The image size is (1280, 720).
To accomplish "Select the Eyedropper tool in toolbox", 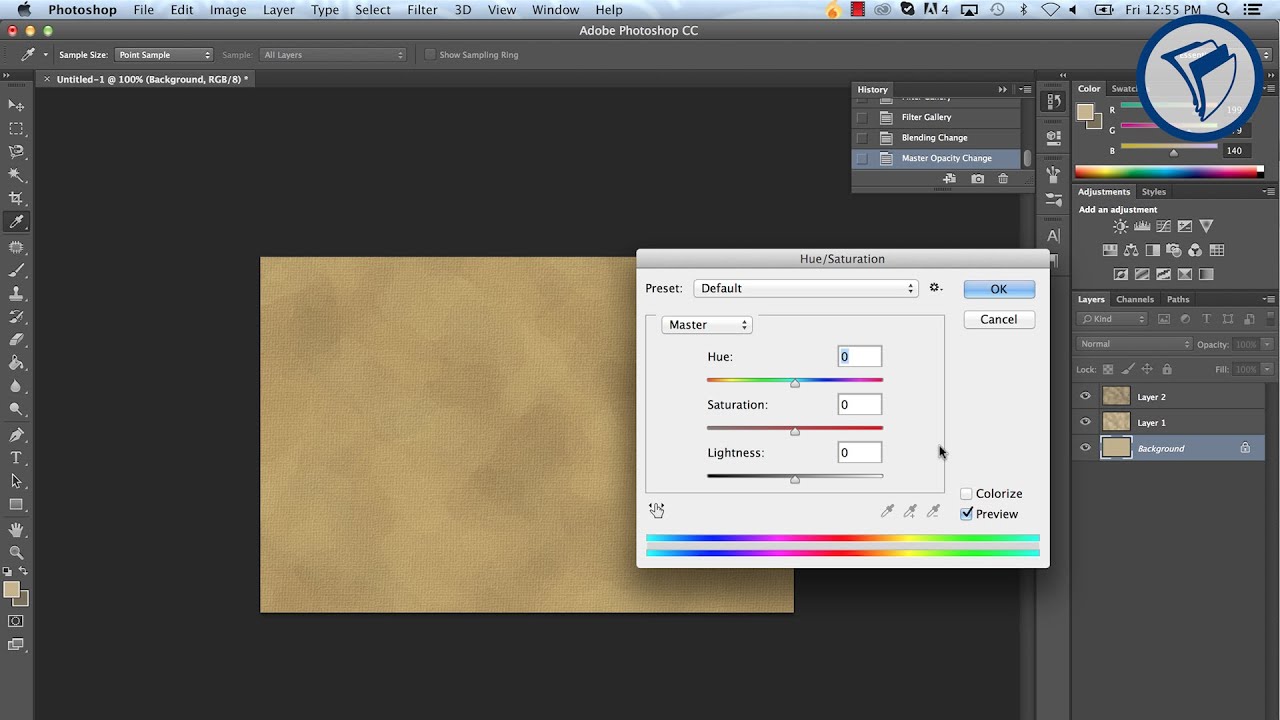I will [16, 223].
